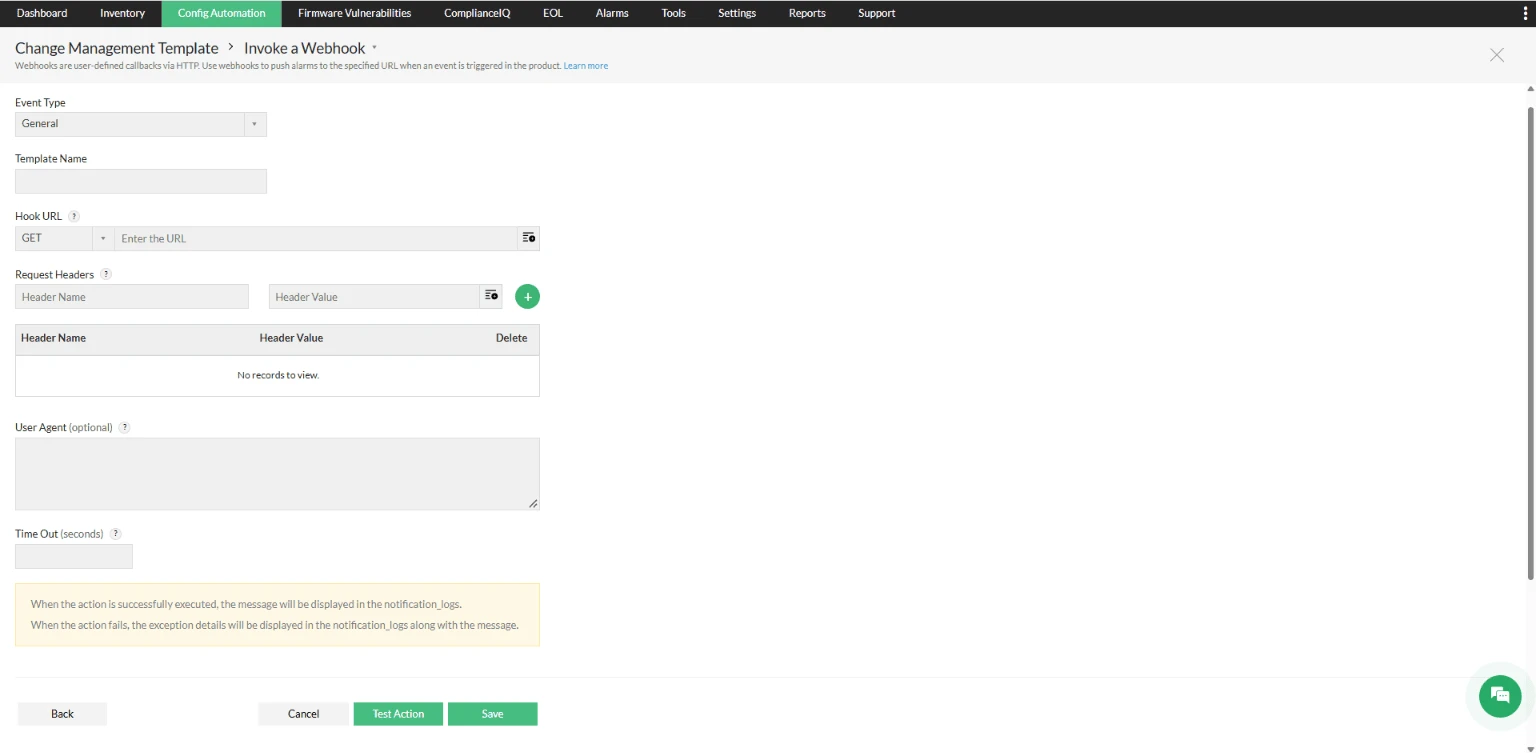Click the Hook URL help question mark
This screenshot has width=1536, height=753.
pos(74,216)
